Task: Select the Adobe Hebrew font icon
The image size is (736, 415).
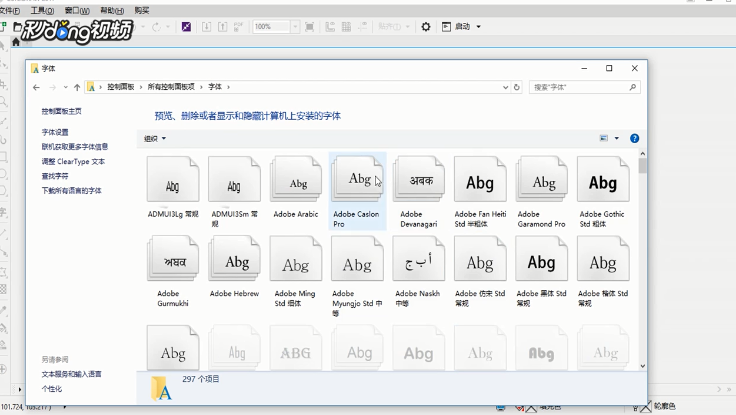Action: (x=234, y=259)
